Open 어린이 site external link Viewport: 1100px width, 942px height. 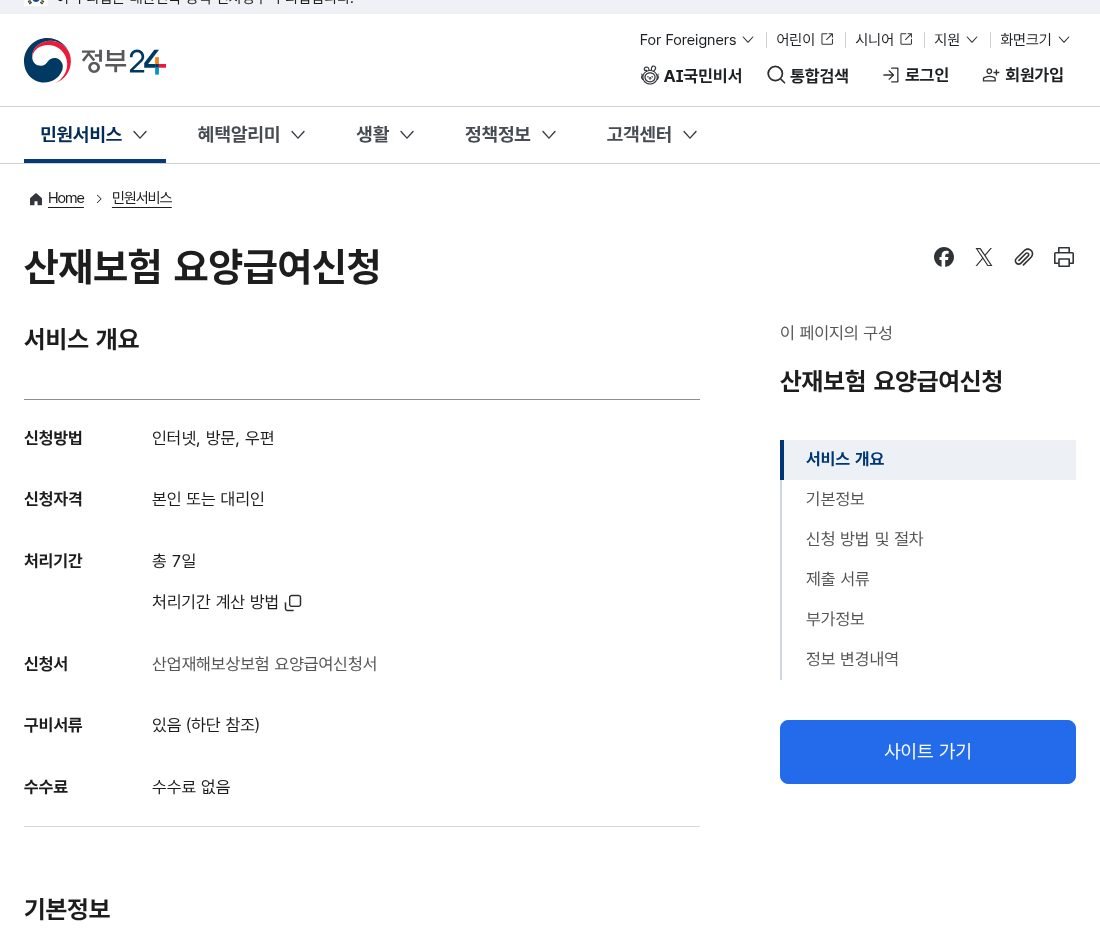(805, 39)
